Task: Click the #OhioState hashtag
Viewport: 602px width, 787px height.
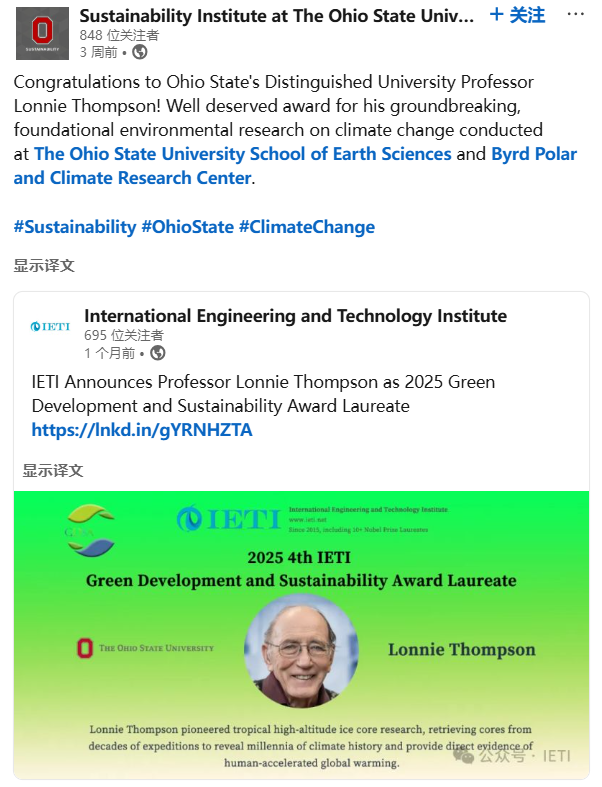Action: tap(187, 227)
